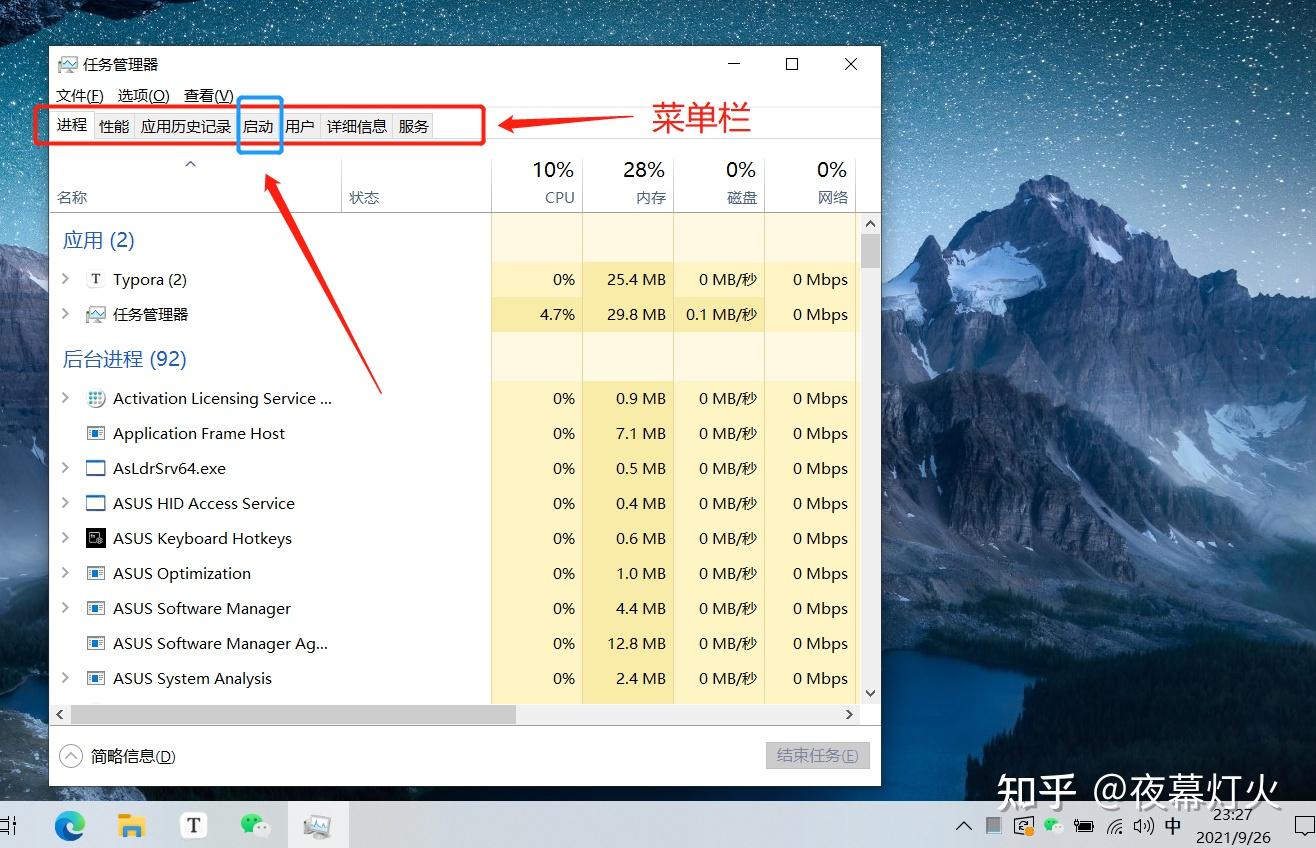Sort by the 网络 column header
The width and height of the screenshot is (1316, 848).
tap(810, 185)
